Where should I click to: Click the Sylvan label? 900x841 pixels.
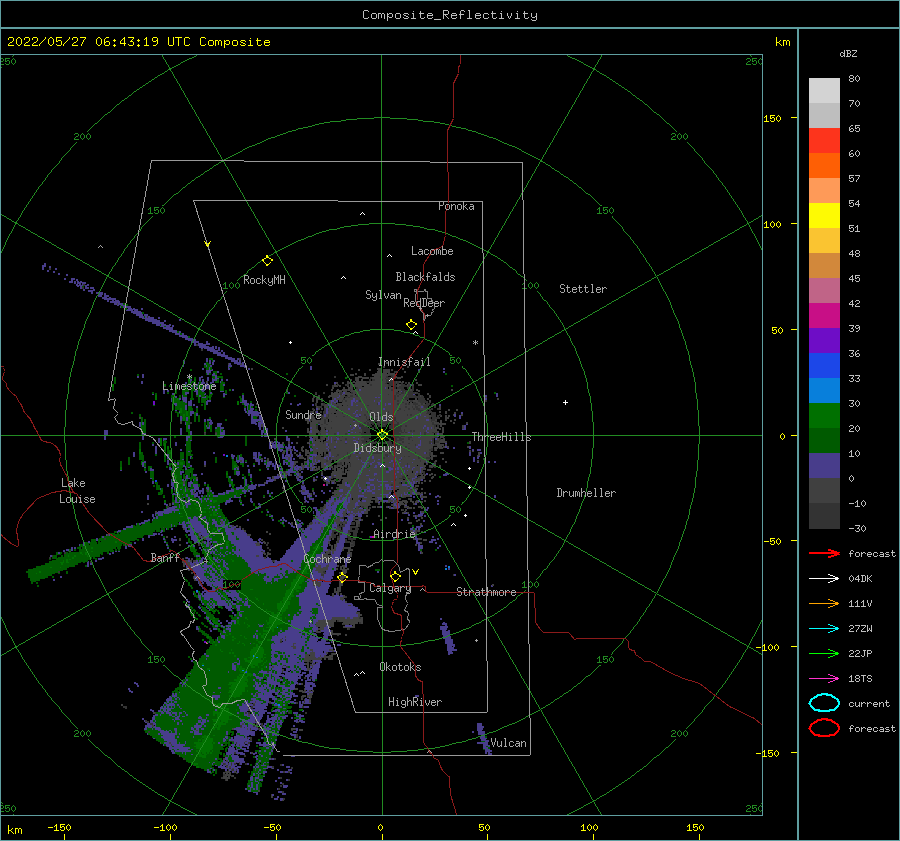pyautogui.click(x=383, y=295)
